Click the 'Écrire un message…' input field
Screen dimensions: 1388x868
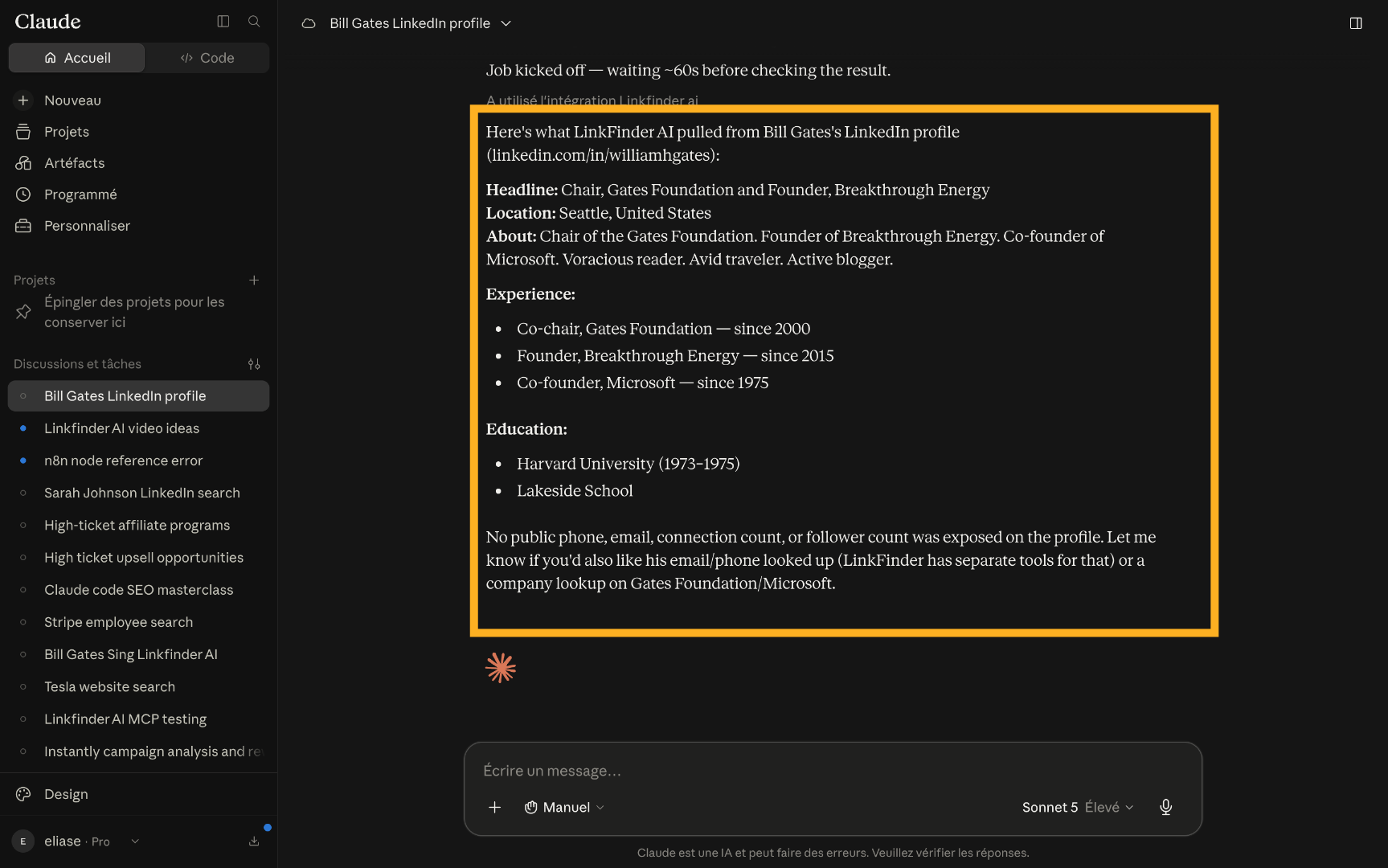point(833,771)
